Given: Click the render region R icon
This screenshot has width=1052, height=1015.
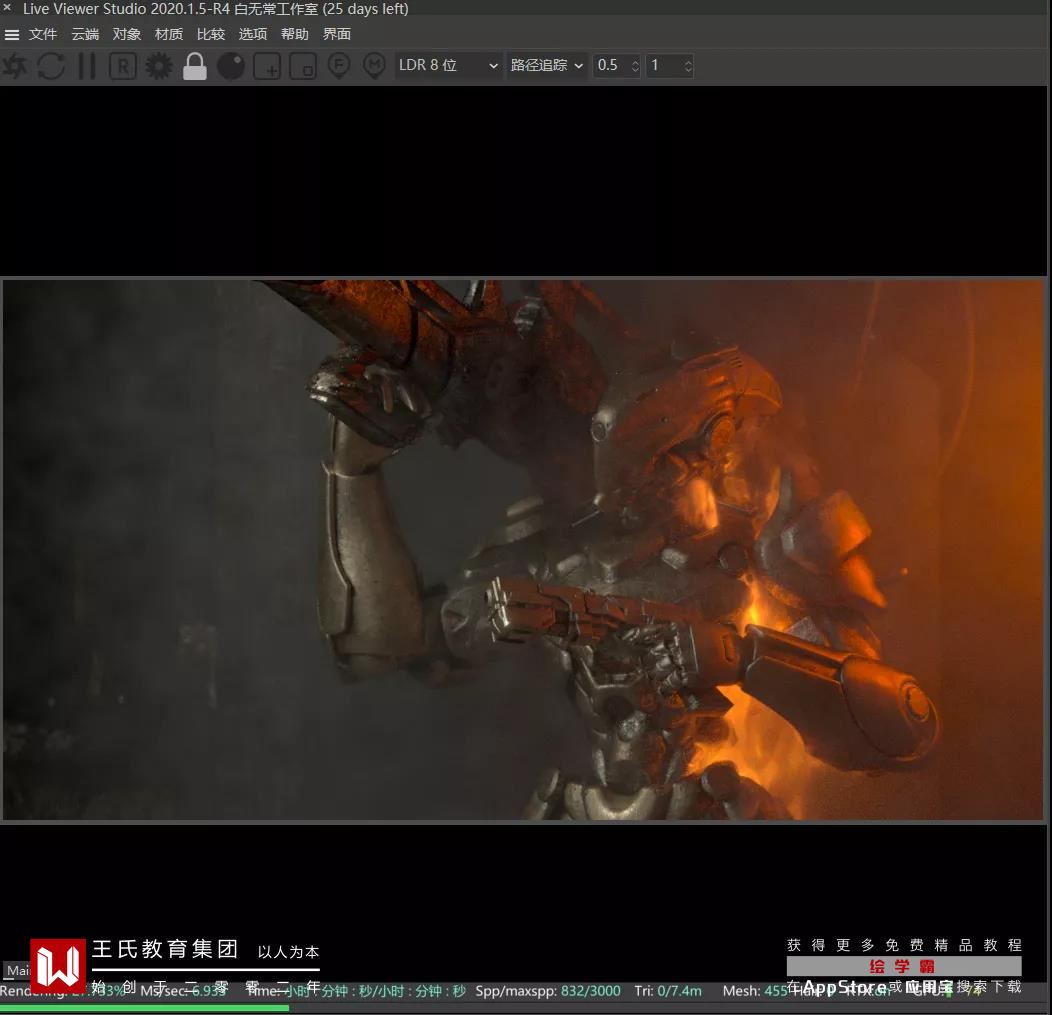Looking at the screenshot, I should pyautogui.click(x=123, y=66).
